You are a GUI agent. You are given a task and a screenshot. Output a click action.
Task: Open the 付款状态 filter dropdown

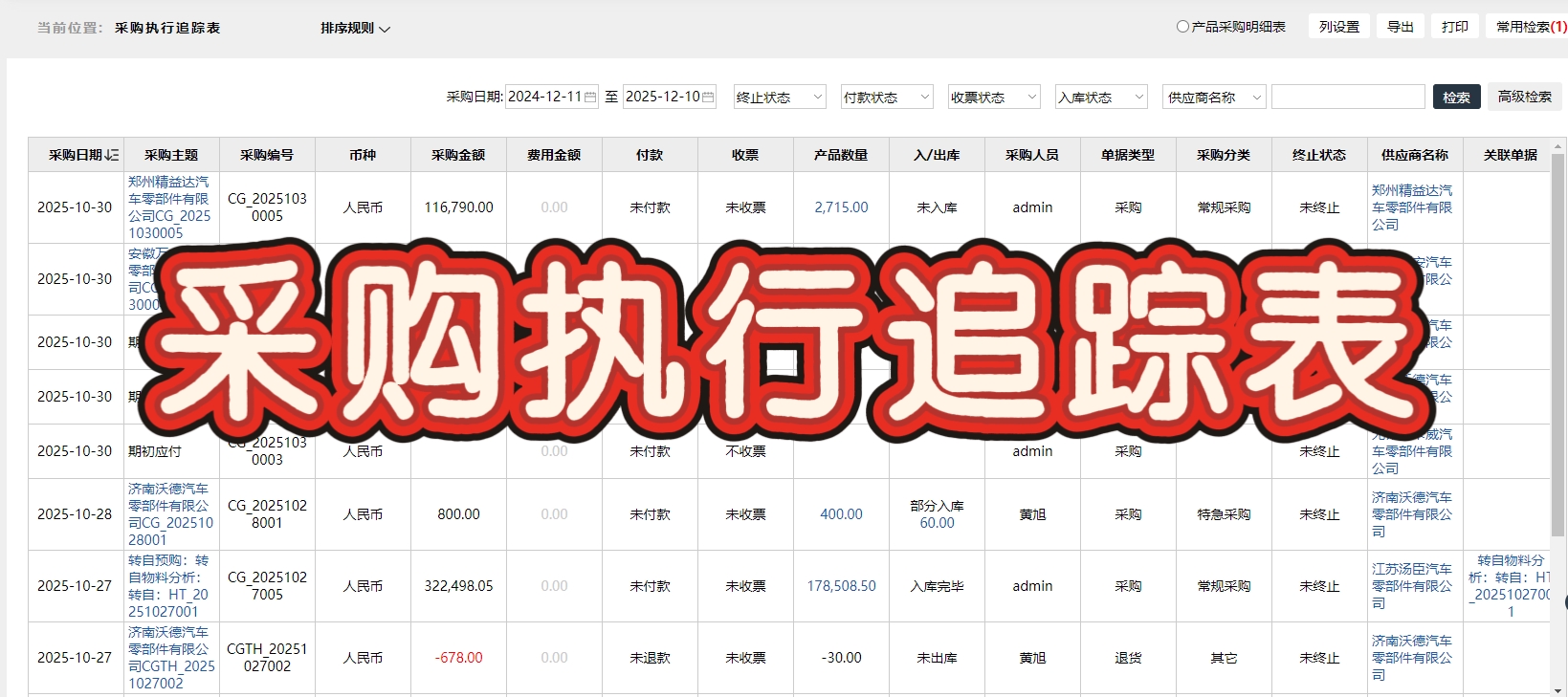(887, 97)
